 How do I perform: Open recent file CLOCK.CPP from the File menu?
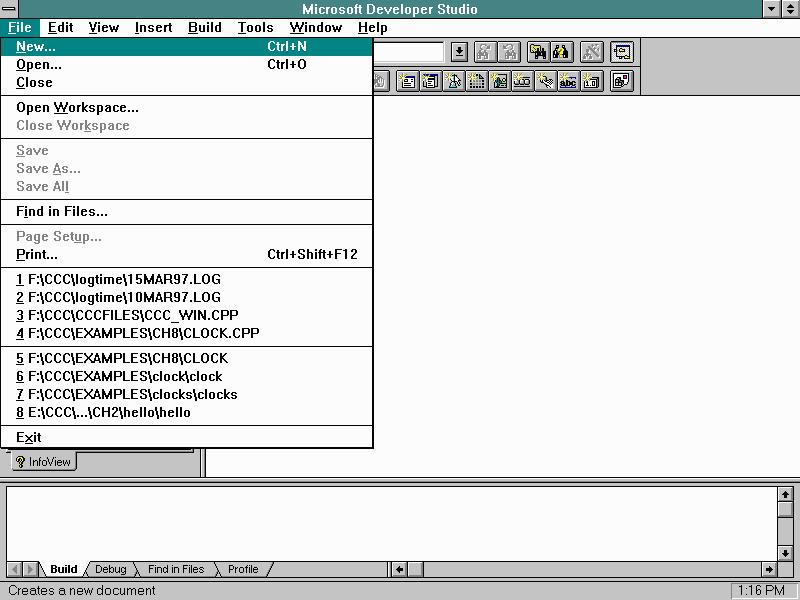tap(130, 332)
